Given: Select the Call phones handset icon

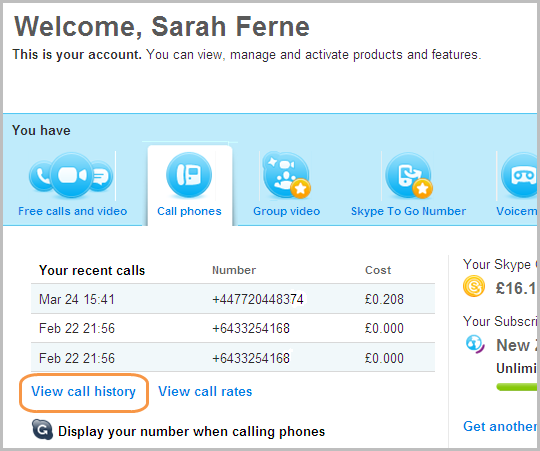Looking at the screenshot, I should pos(189,175).
